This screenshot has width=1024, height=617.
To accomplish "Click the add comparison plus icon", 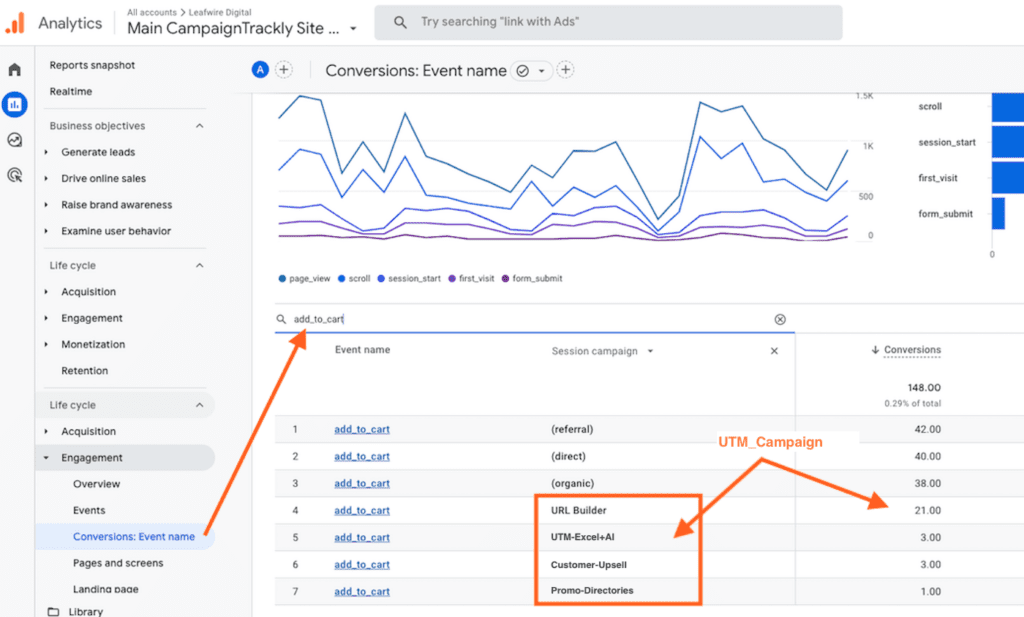I will (284, 70).
